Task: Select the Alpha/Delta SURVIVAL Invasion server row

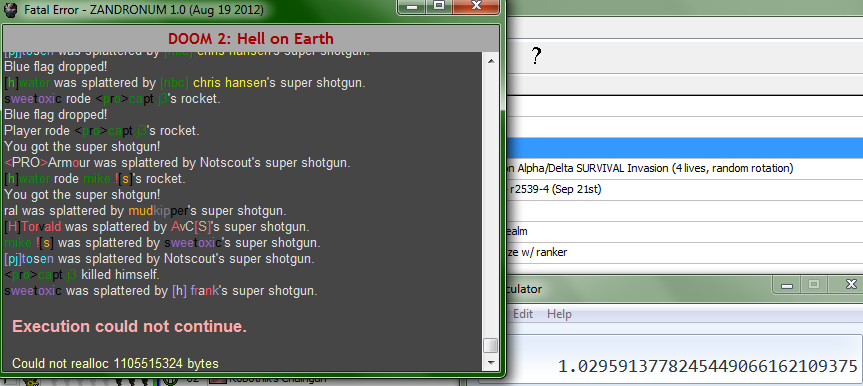Action: 684,168
